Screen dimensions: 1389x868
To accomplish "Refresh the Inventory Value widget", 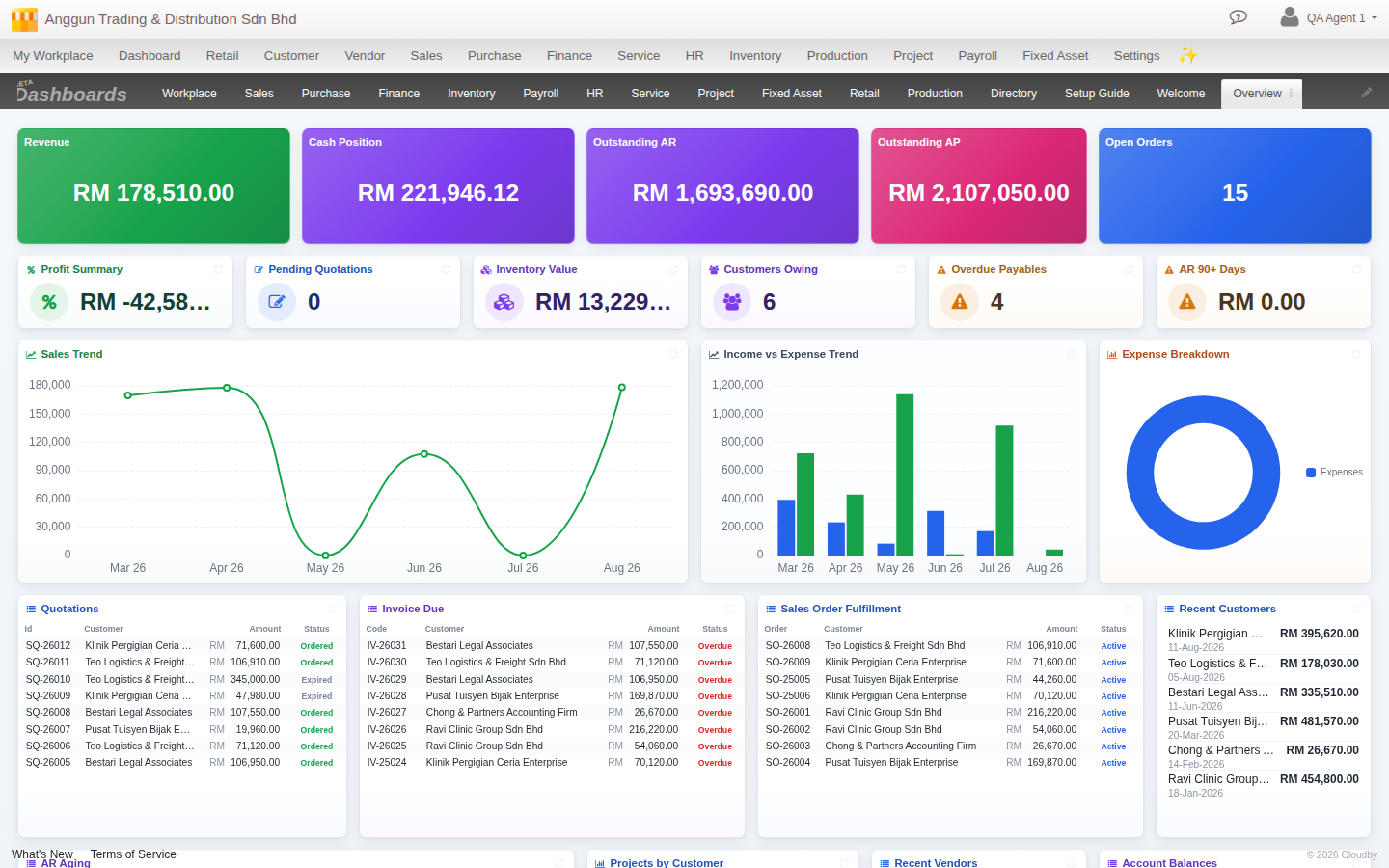I will 673,269.
